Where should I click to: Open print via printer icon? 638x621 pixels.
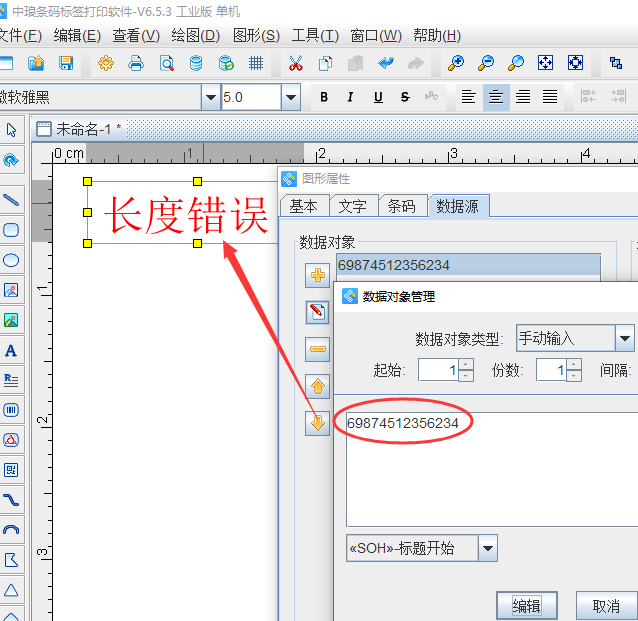click(x=136, y=63)
